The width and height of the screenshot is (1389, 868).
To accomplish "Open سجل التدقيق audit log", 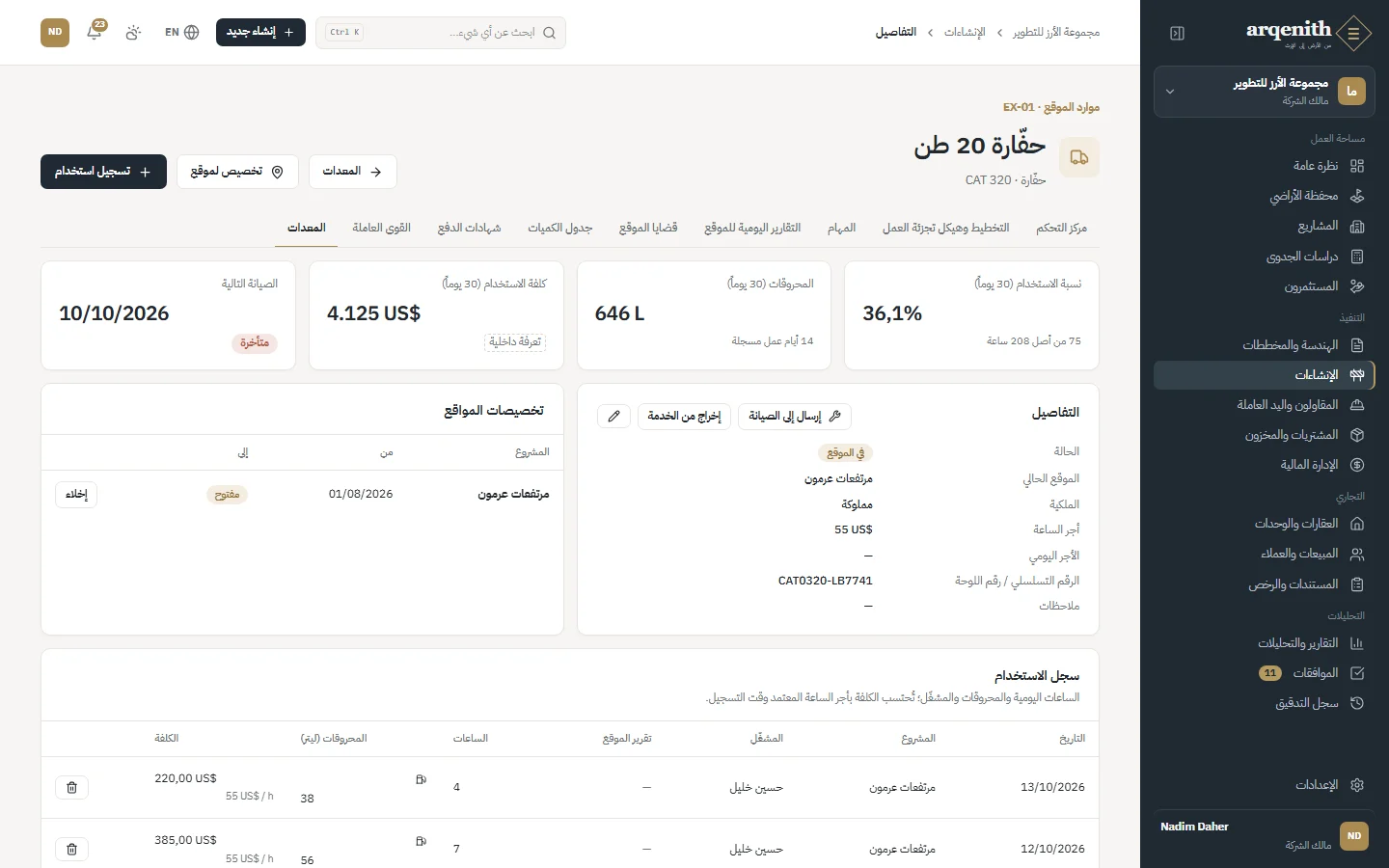I will tap(1265, 703).
